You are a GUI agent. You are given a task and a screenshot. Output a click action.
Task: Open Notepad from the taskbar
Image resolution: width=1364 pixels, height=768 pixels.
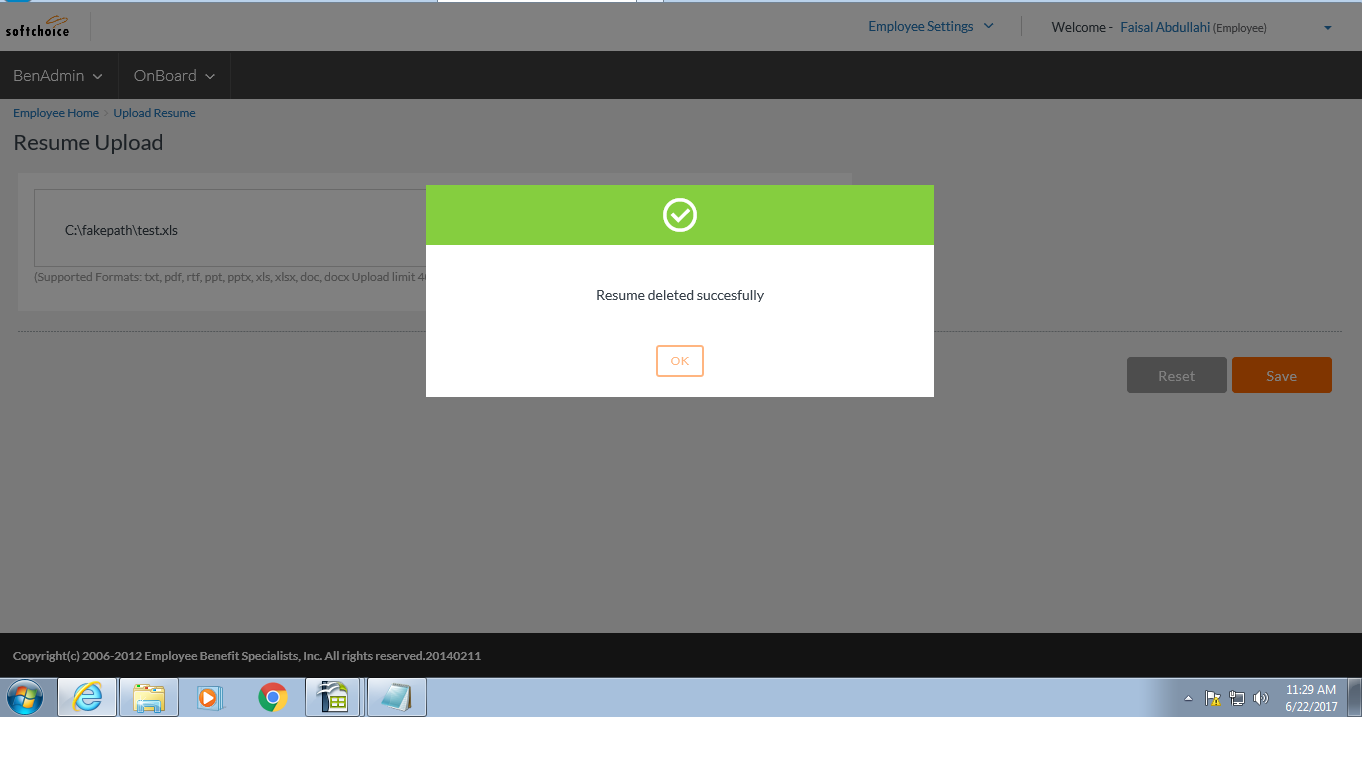point(396,697)
